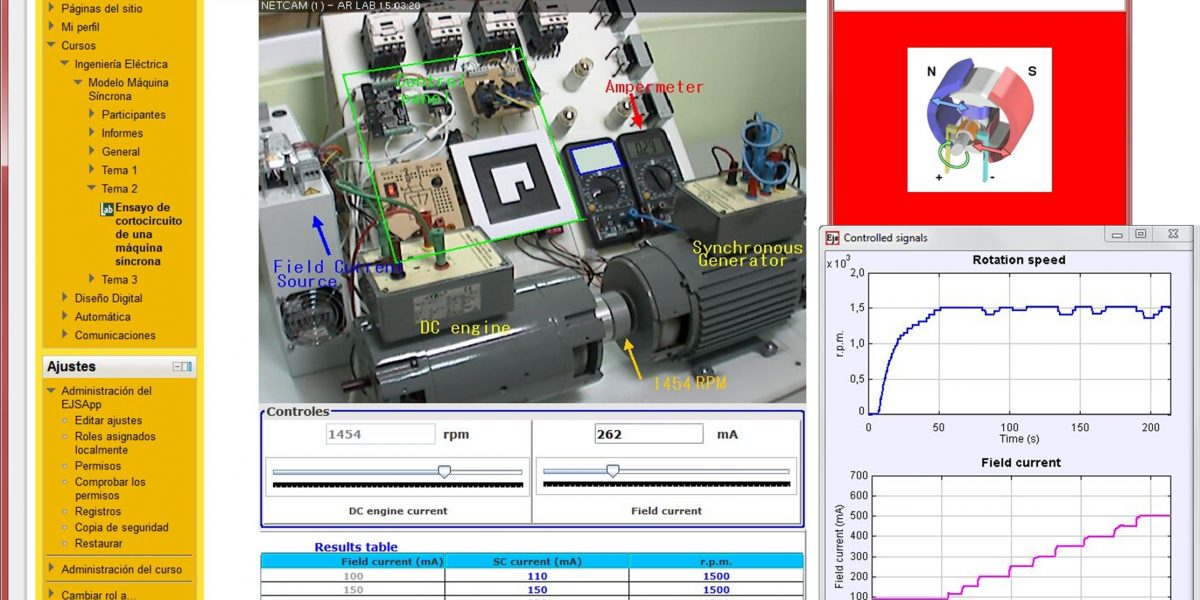Minimize the Controlled signals window
Screen dimensions: 1200x600
[1116, 234]
